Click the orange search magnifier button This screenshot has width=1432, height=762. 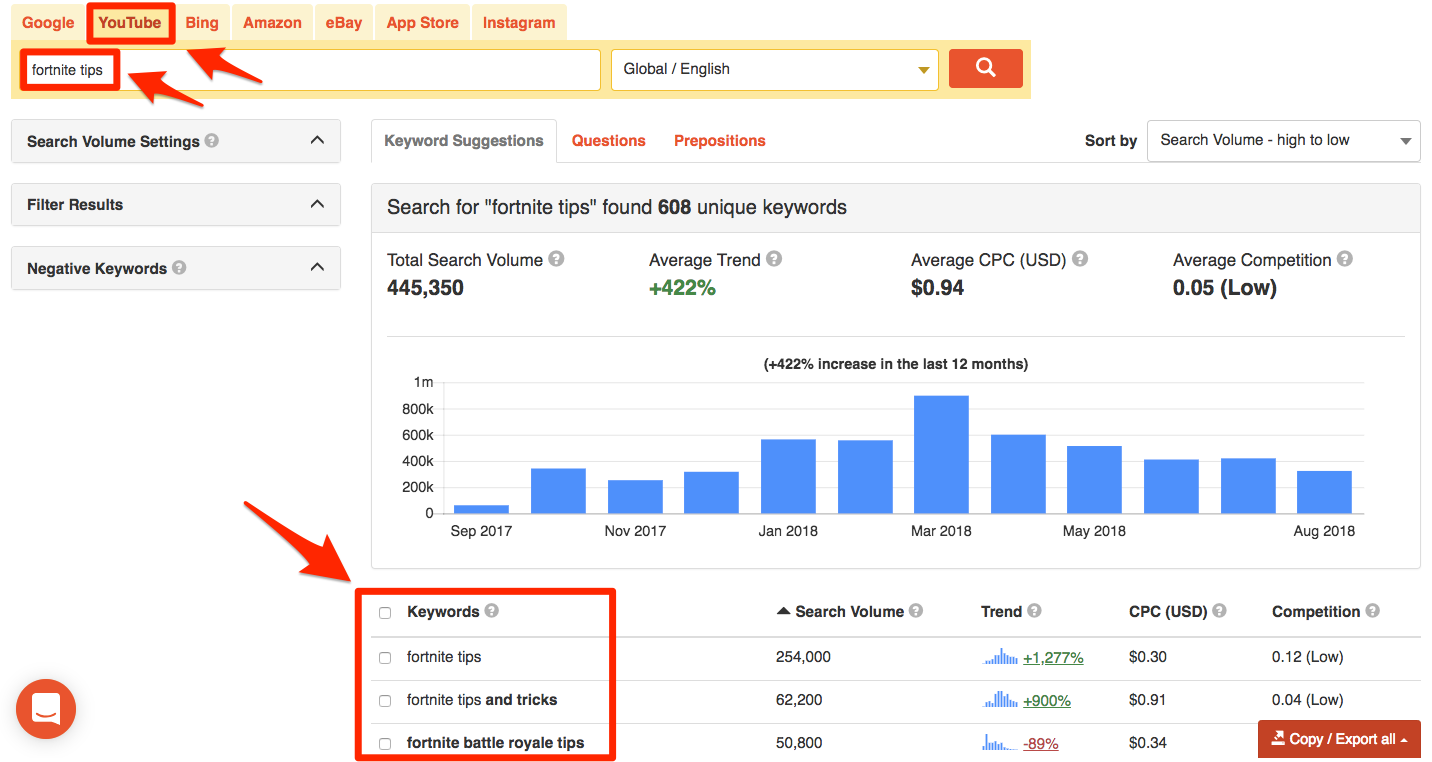click(x=985, y=68)
